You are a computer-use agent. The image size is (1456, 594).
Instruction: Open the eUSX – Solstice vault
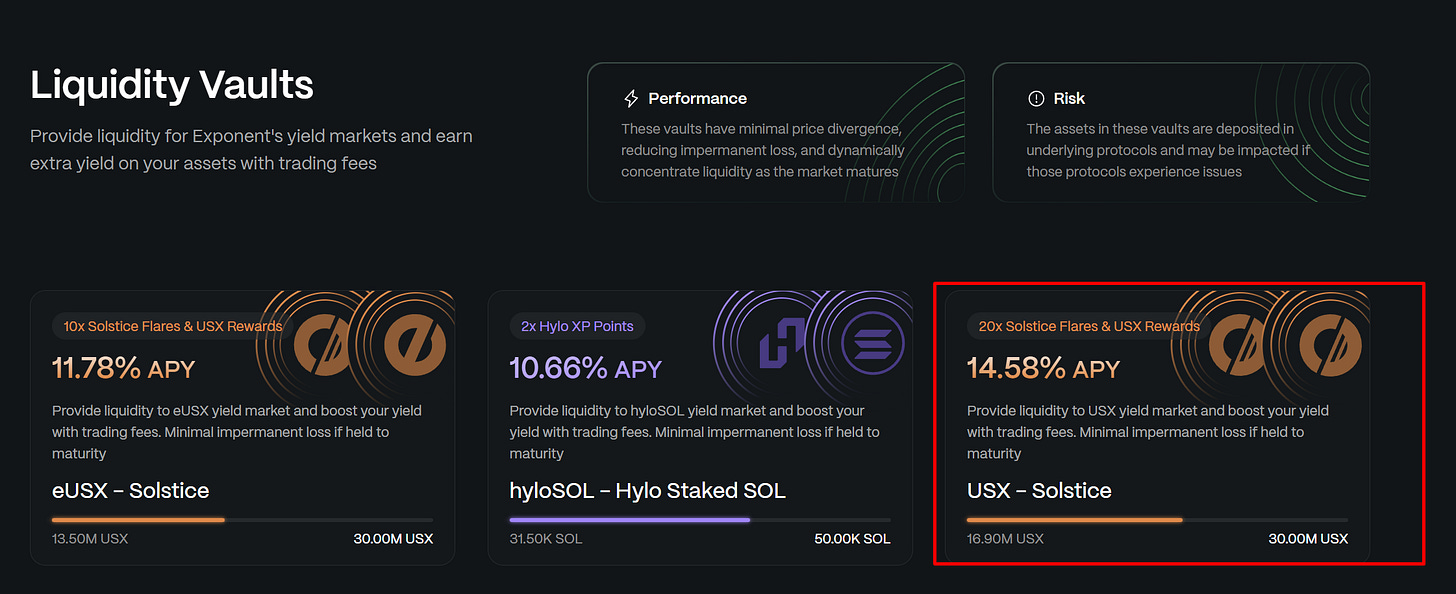(x=243, y=428)
